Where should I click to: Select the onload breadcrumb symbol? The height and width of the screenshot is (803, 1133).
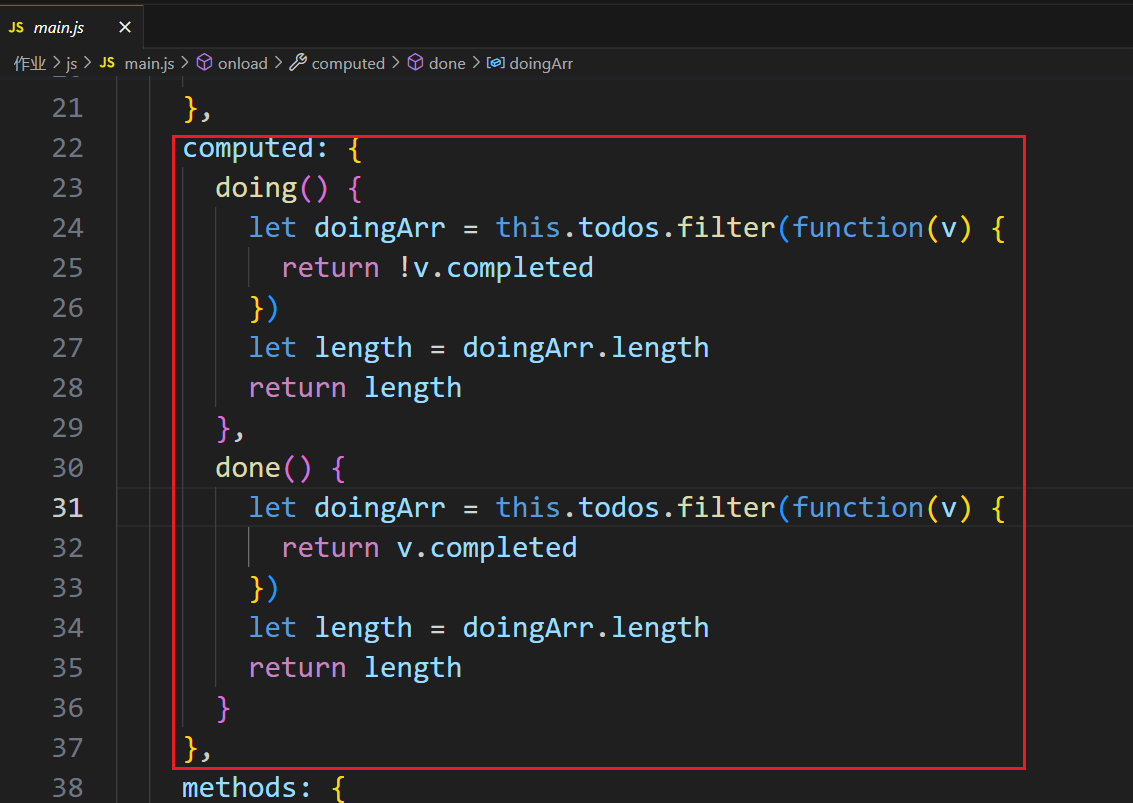[243, 64]
